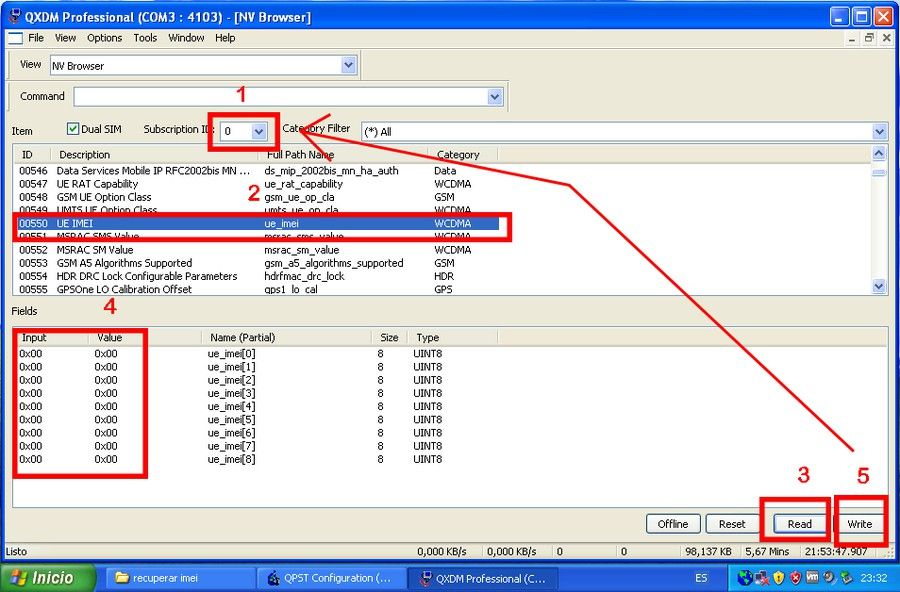
Task: Click the yellow security shield tray icon
Action: click(x=778, y=577)
